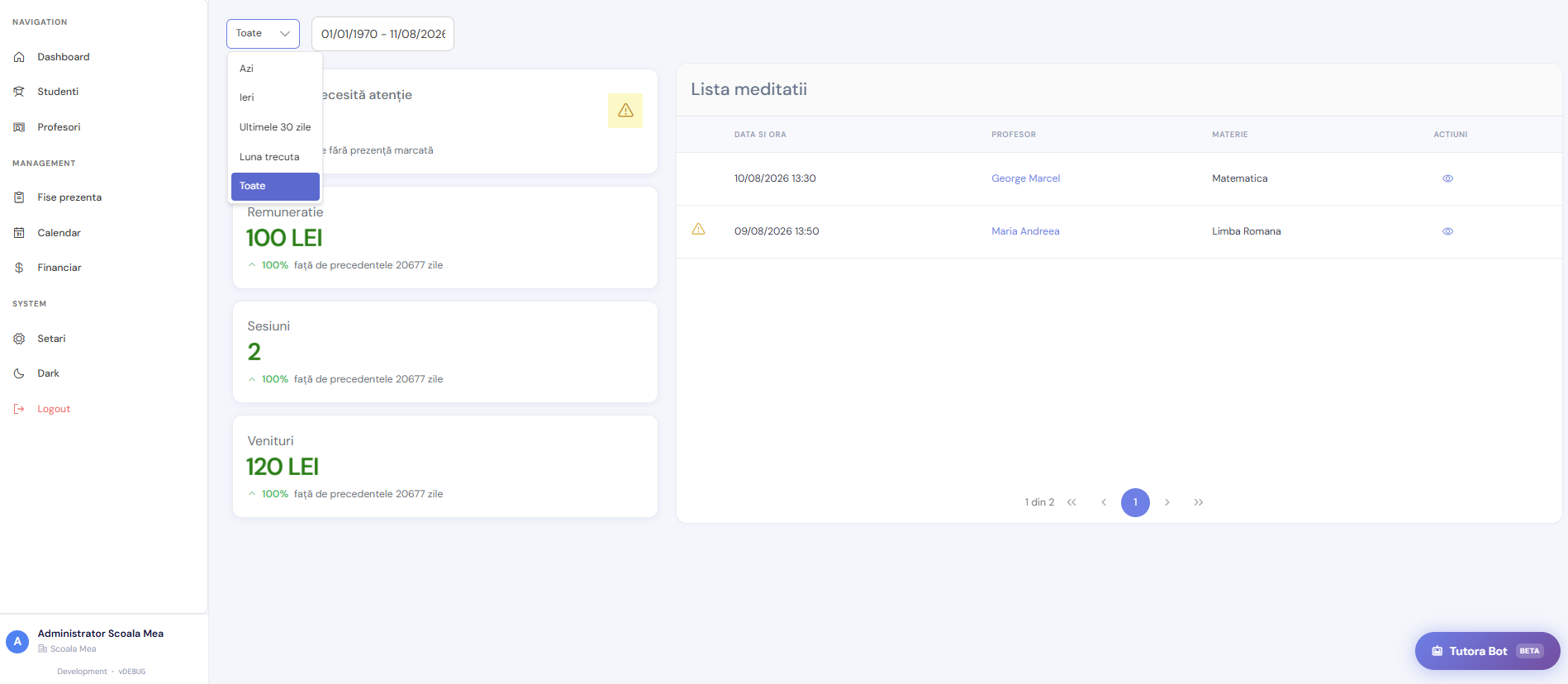Screen dimensions: 1568x684
Task: Select page 1 in pagination
Action: [1135, 502]
